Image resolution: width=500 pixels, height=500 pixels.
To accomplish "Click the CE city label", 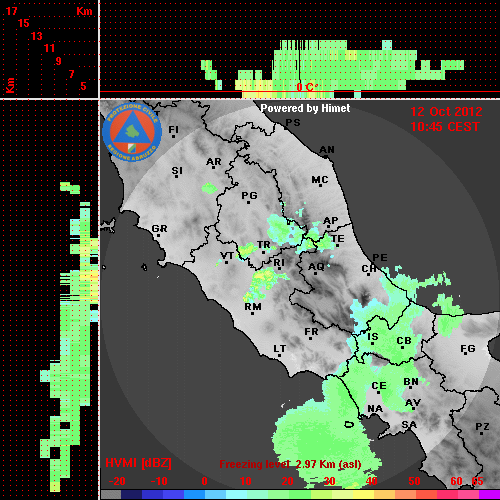I will coord(379,386).
